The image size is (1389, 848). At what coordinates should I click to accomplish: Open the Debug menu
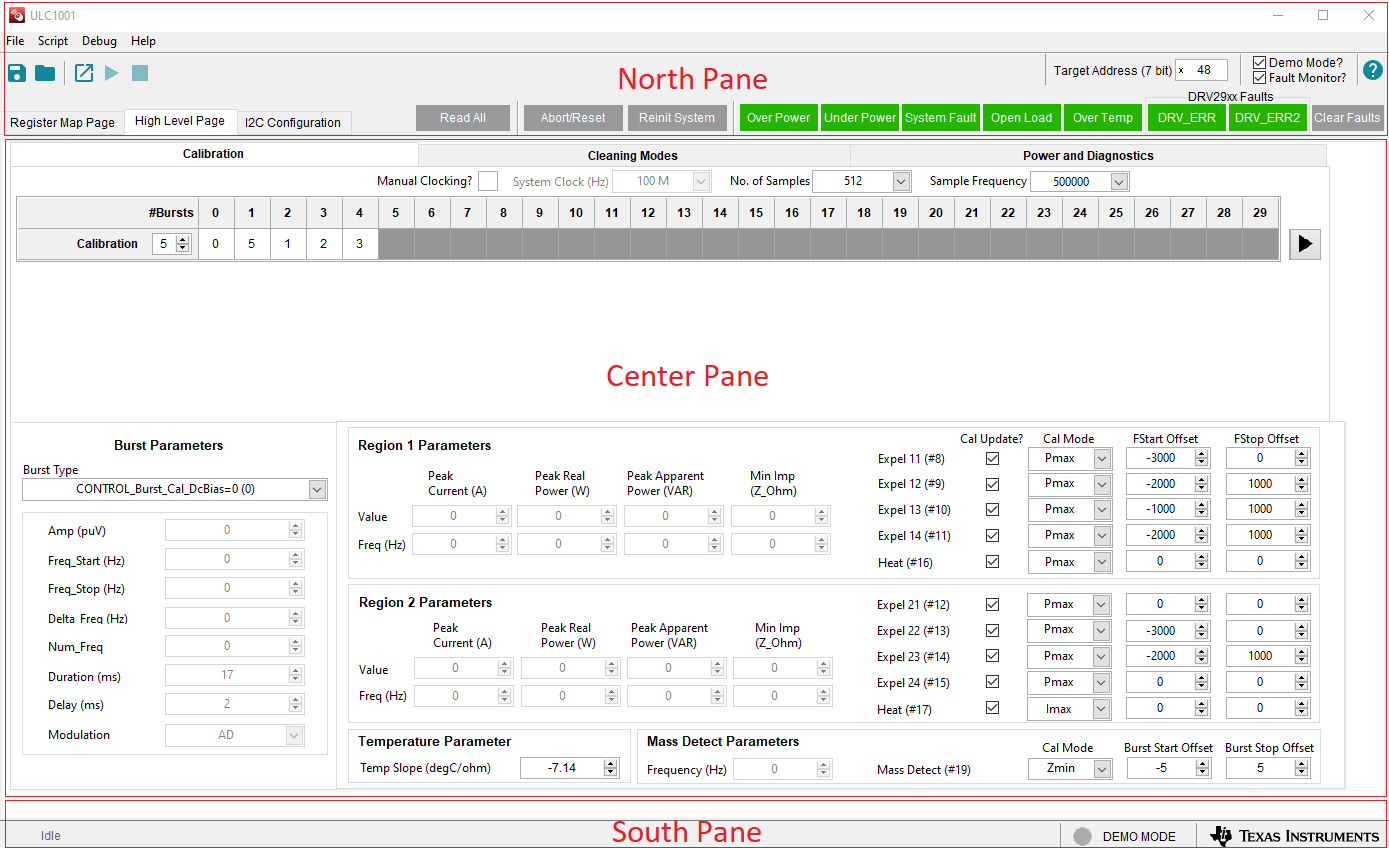[99, 41]
